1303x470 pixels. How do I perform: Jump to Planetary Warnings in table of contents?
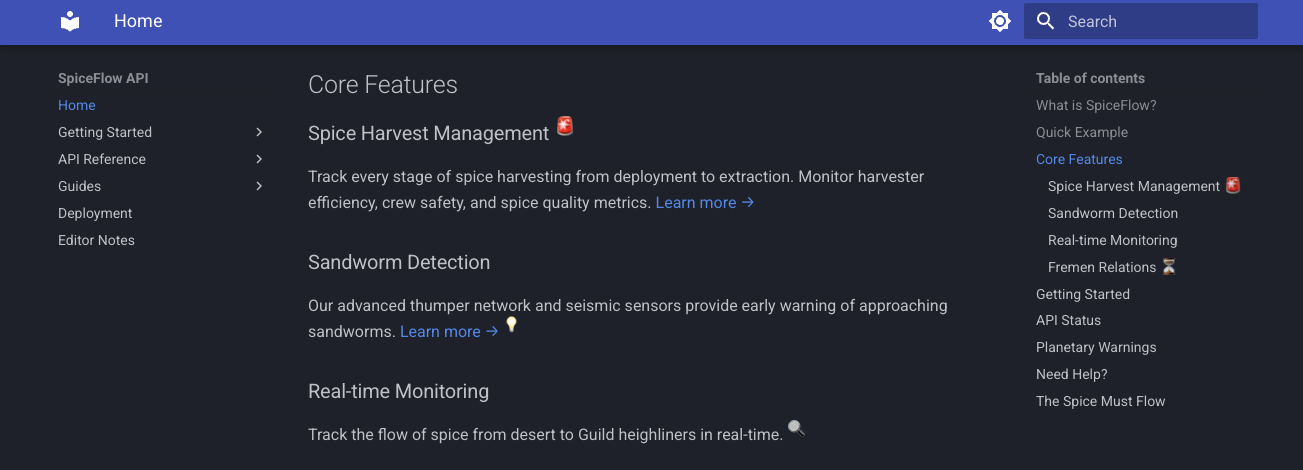(x=1096, y=347)
